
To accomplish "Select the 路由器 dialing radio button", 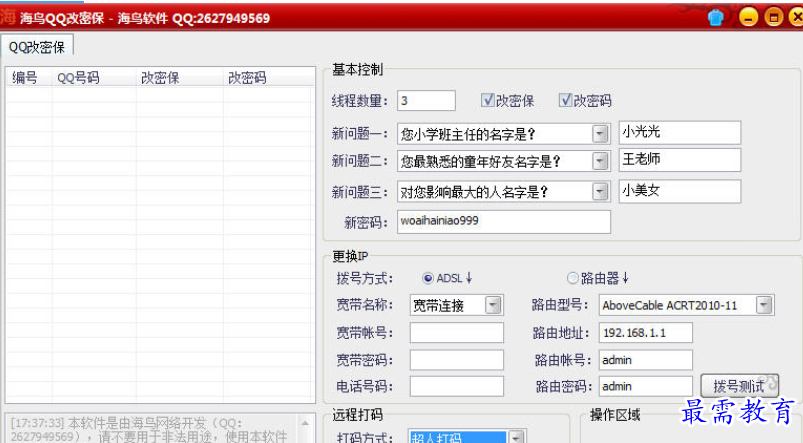I will point(573,278).
